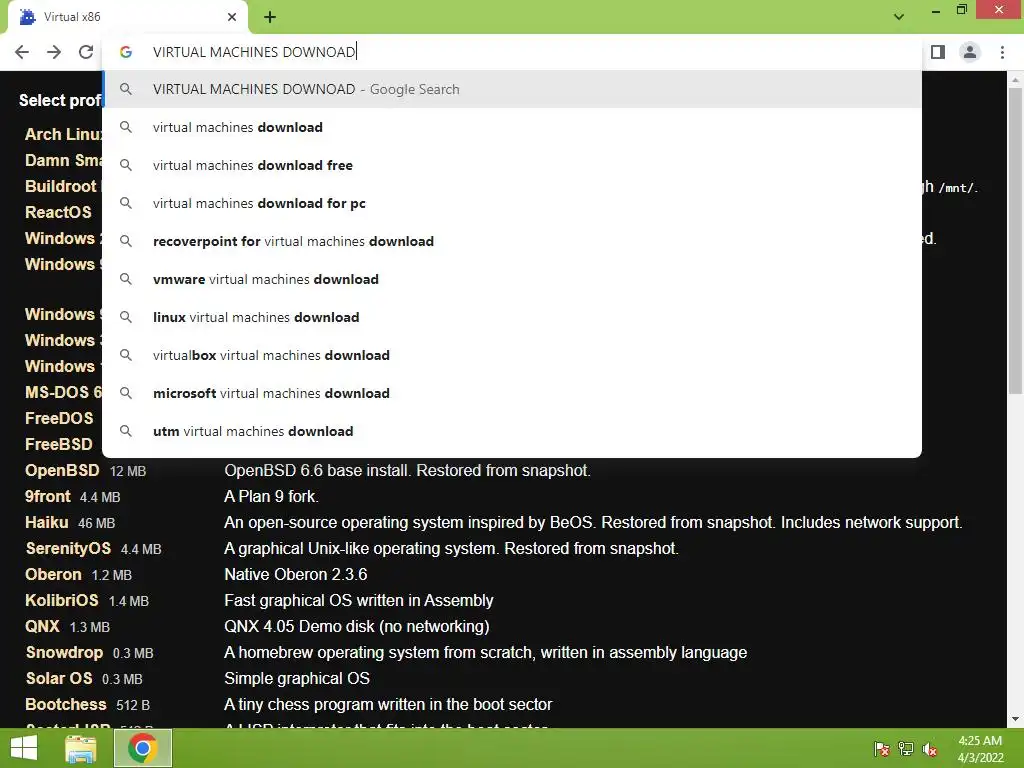Select the Virtual x86 tab
The height and width of the screenshot is (768, 1024).
[127, 17]
